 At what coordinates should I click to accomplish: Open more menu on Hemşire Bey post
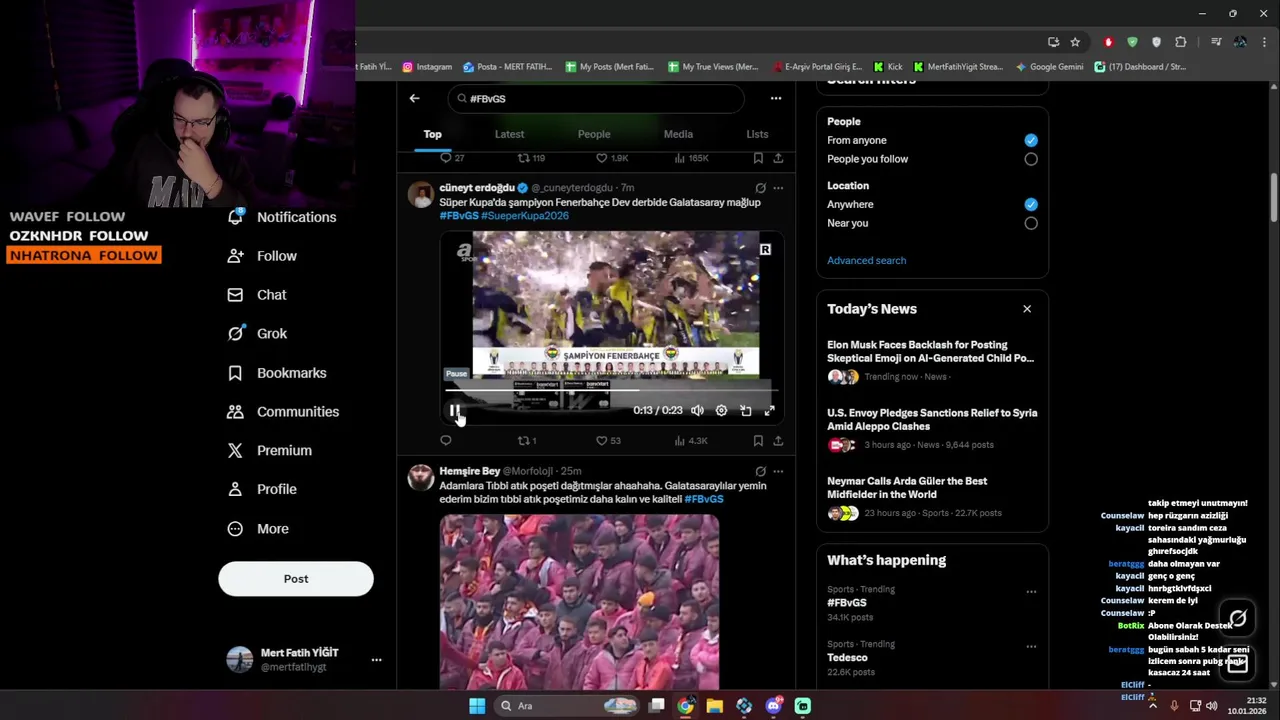(x=778, y=471)
